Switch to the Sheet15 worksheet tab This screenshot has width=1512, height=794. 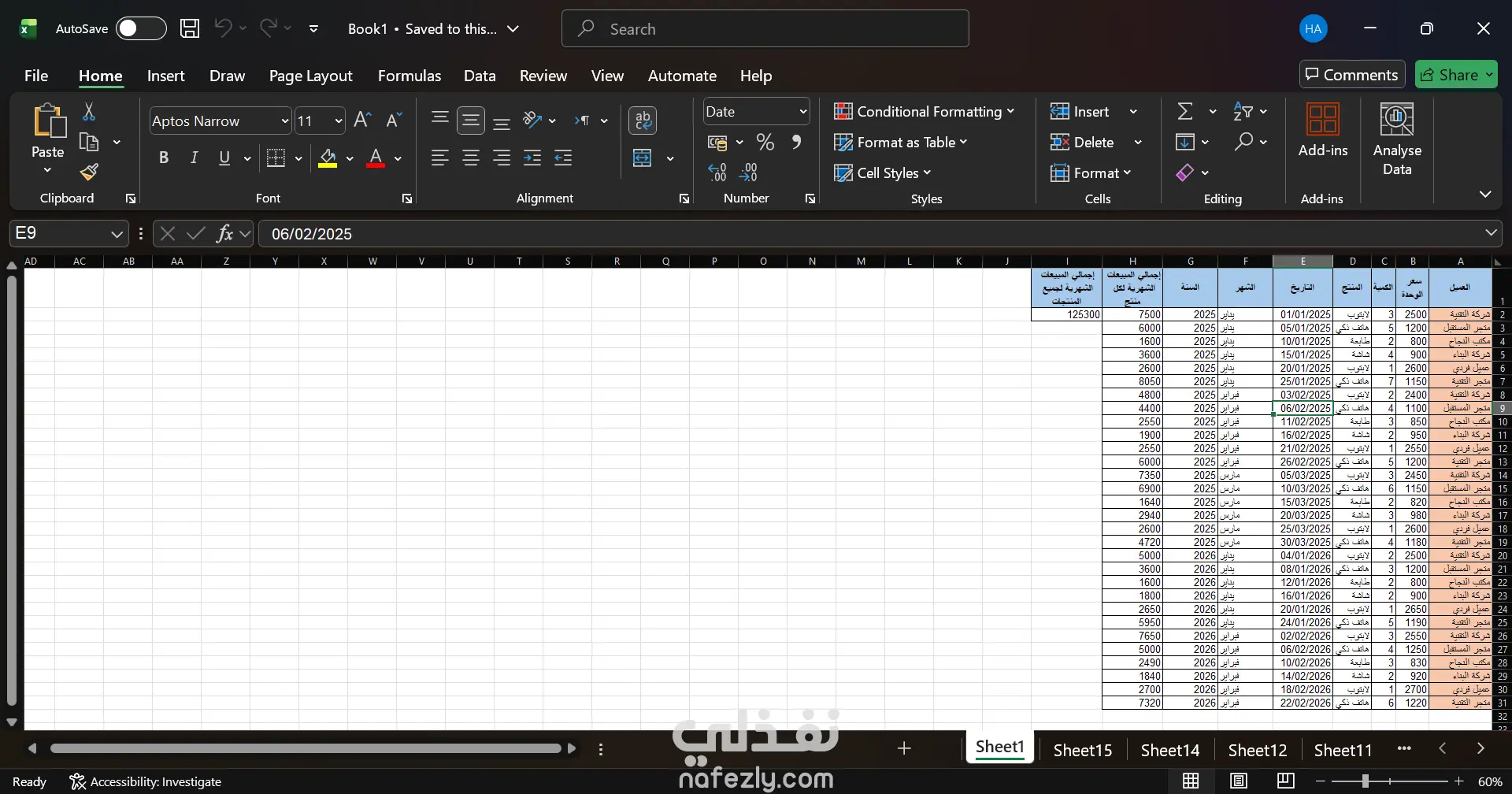point(1082,750)
